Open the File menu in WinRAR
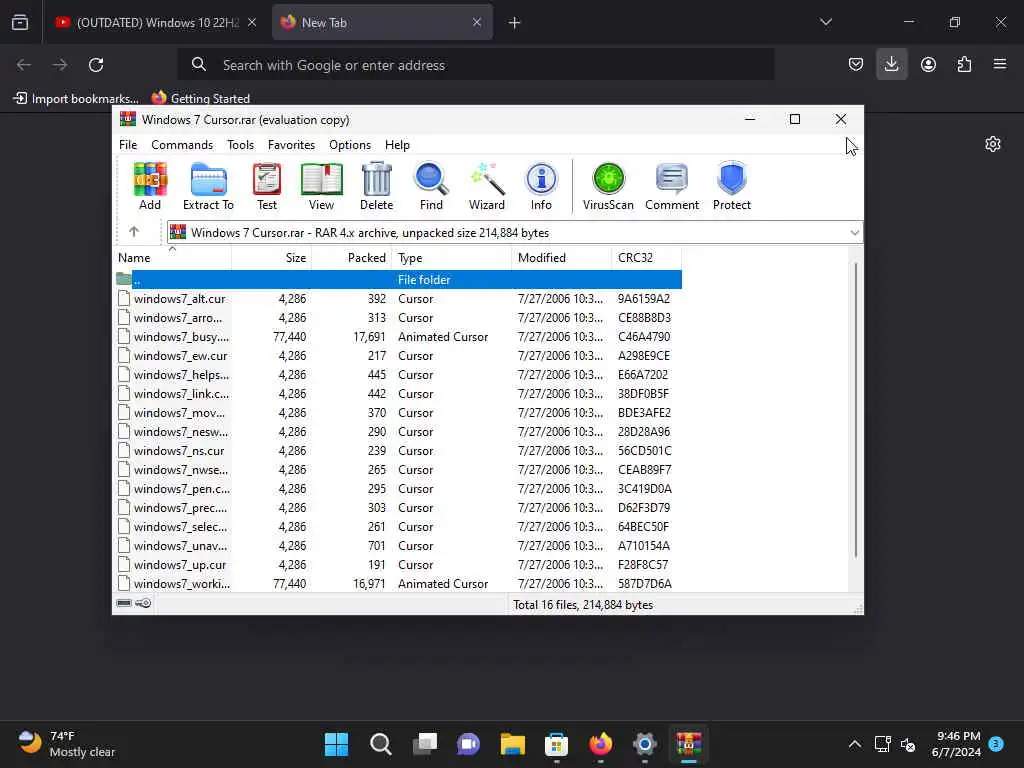The height and width of the screenshot is (768, 1024). coord(128,145)
